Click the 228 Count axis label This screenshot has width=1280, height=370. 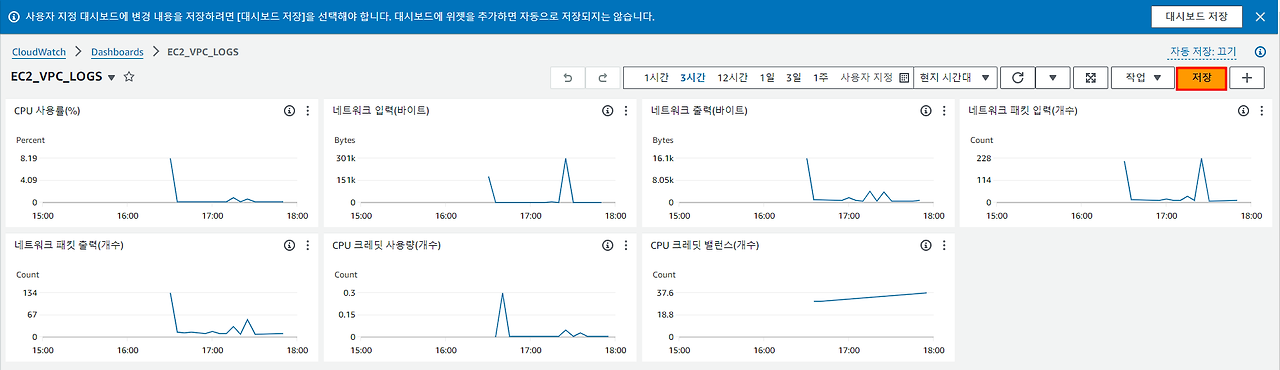coord(983,158)
